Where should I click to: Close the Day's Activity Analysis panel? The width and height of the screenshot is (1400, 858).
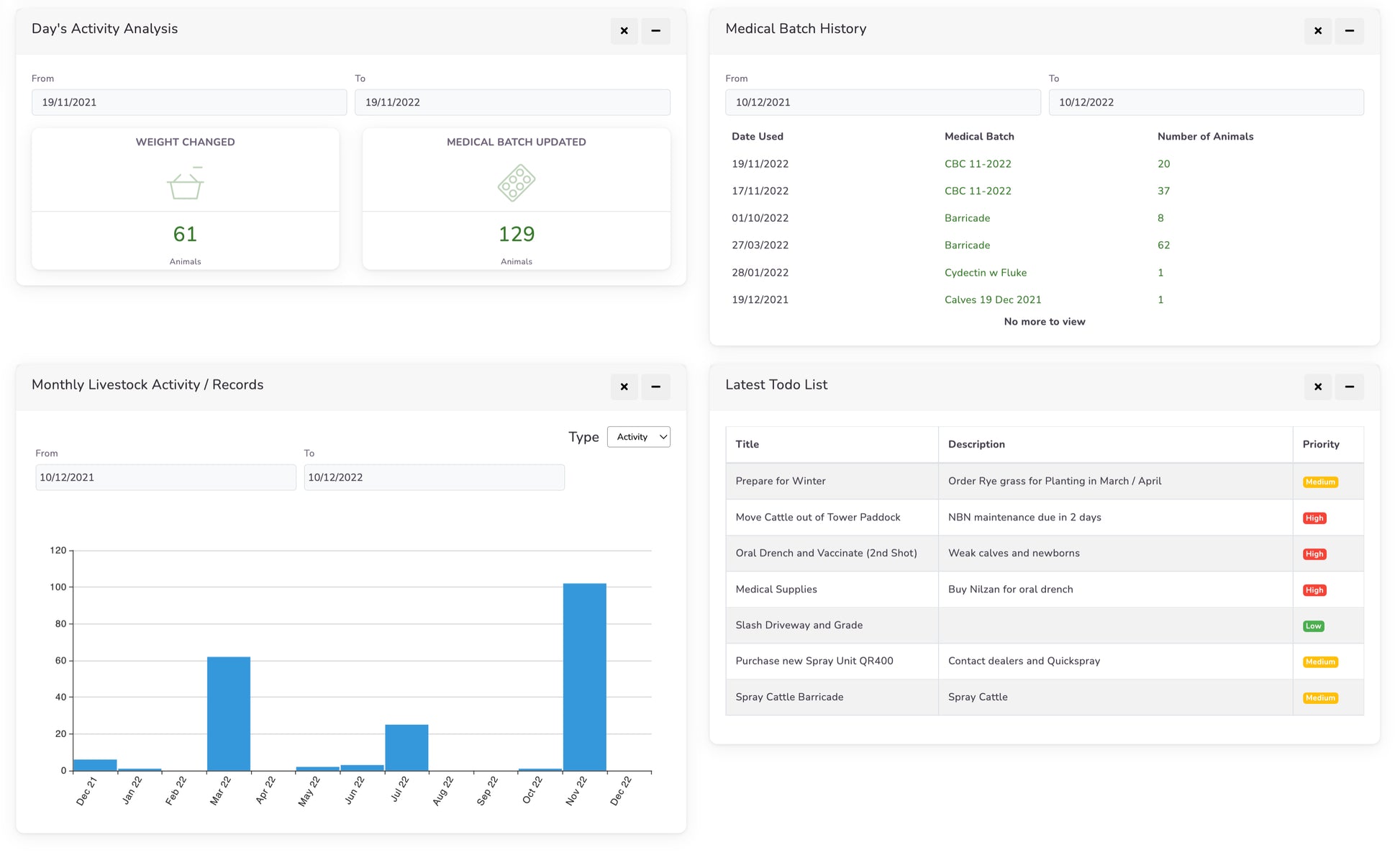pos(624,31)
